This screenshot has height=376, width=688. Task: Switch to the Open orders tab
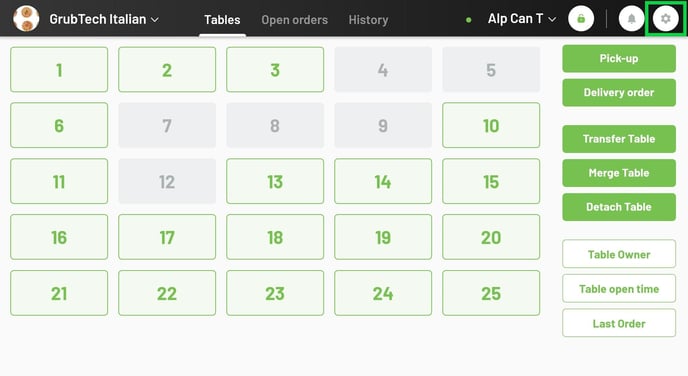point(294,20)
